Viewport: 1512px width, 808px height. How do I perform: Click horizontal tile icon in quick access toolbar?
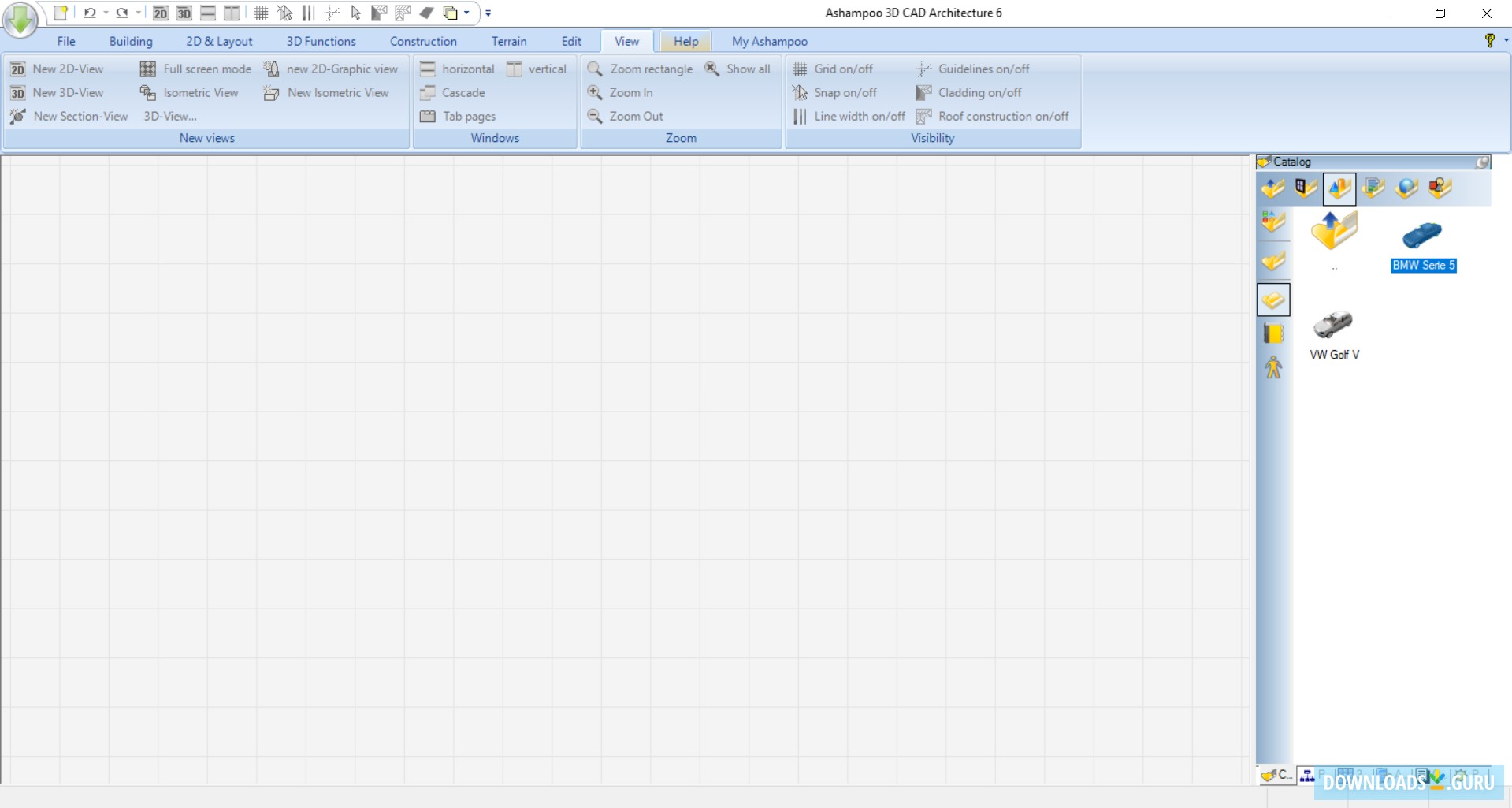(x=208, y=13)
